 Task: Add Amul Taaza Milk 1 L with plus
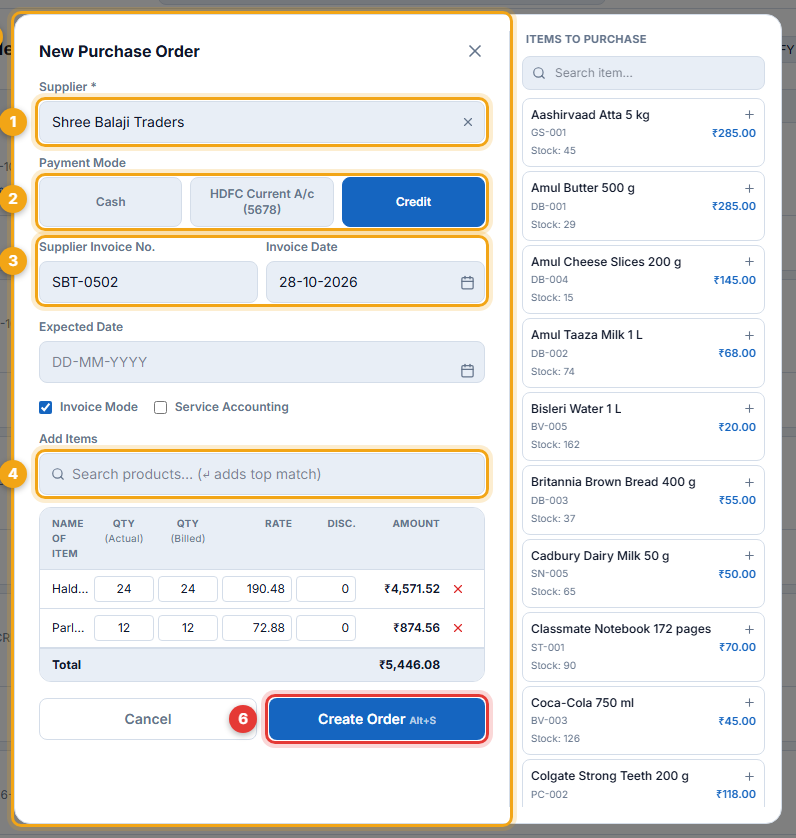click(x=749, y=336)
